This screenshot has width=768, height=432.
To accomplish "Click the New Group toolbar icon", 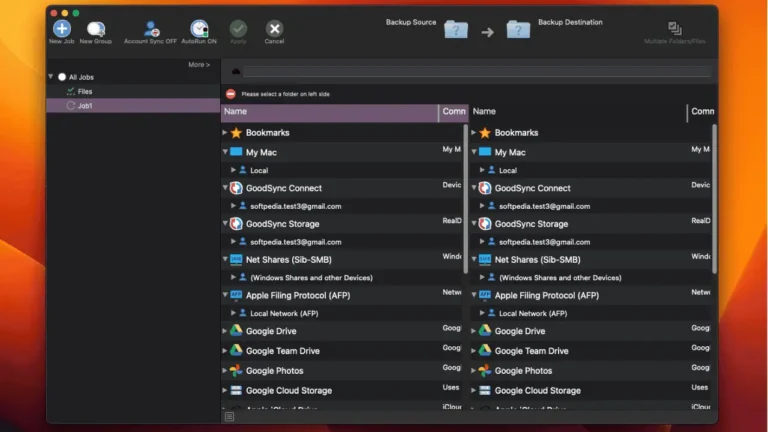I will 96,29.
